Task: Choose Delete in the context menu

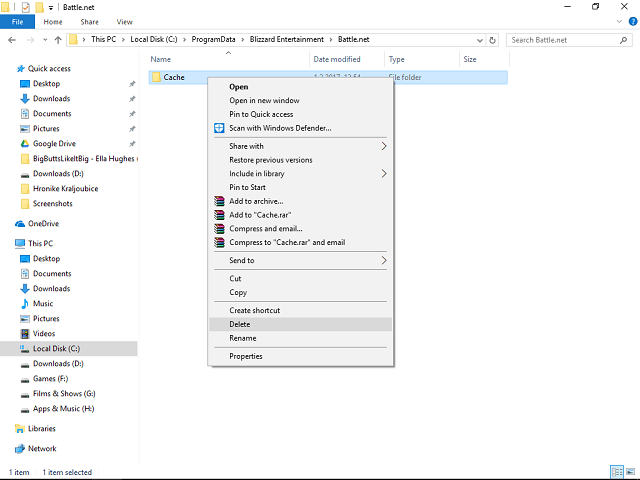Action: click(x=300, y=324)
